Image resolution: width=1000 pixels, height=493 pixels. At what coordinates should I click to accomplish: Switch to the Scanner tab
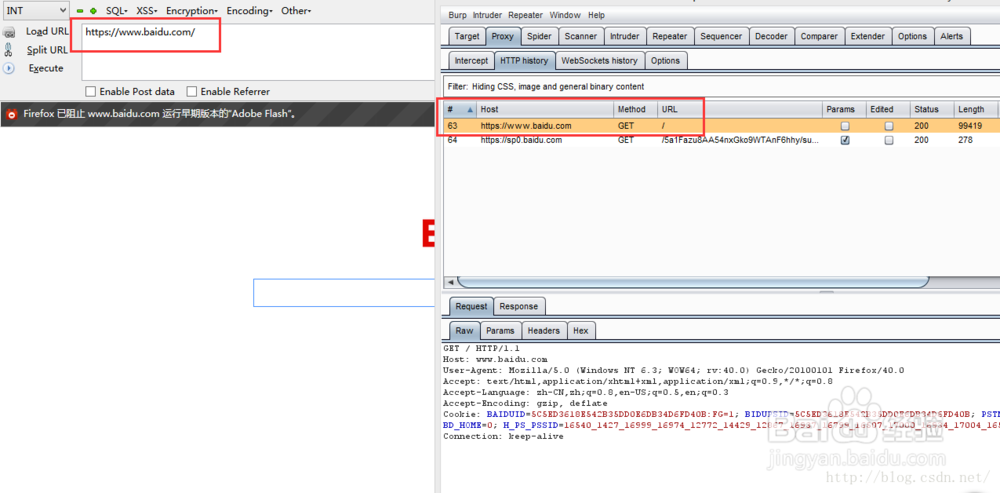(x=581, y=36)
